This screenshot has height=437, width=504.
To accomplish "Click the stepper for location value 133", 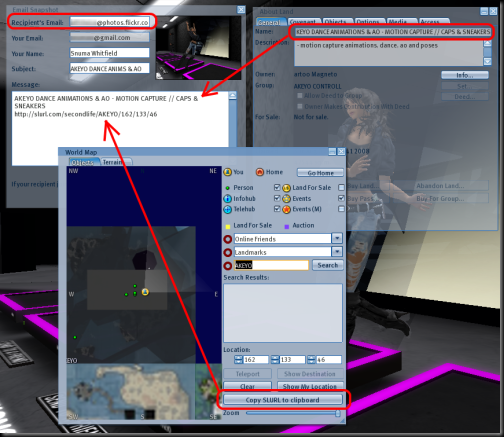I will point(275,360).
